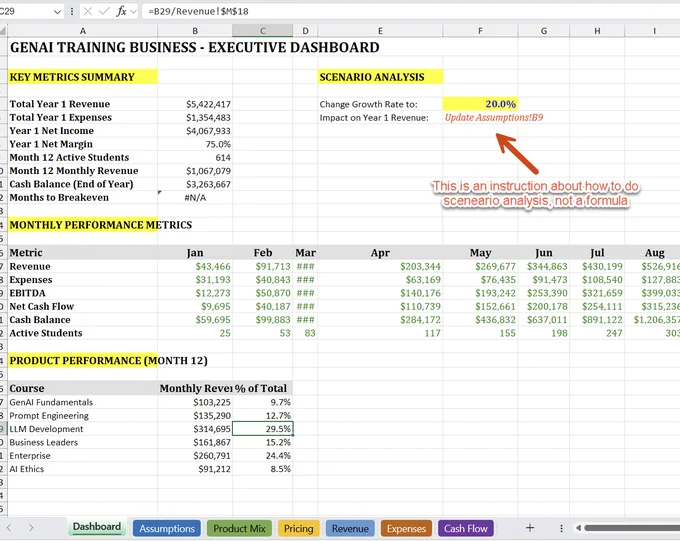Click 'Change Growth Rate to:' label cell

[x=380, y=104]
